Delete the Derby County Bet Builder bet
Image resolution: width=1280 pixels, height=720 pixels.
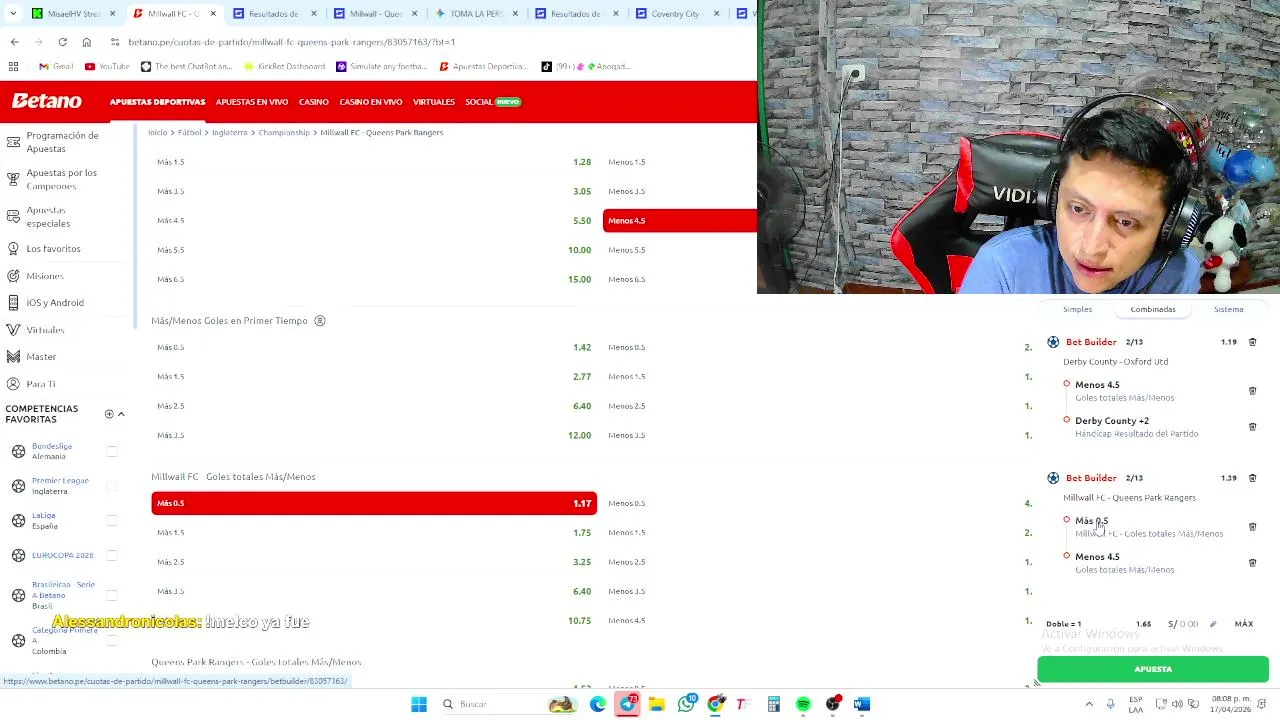(x=1252, y=342)
